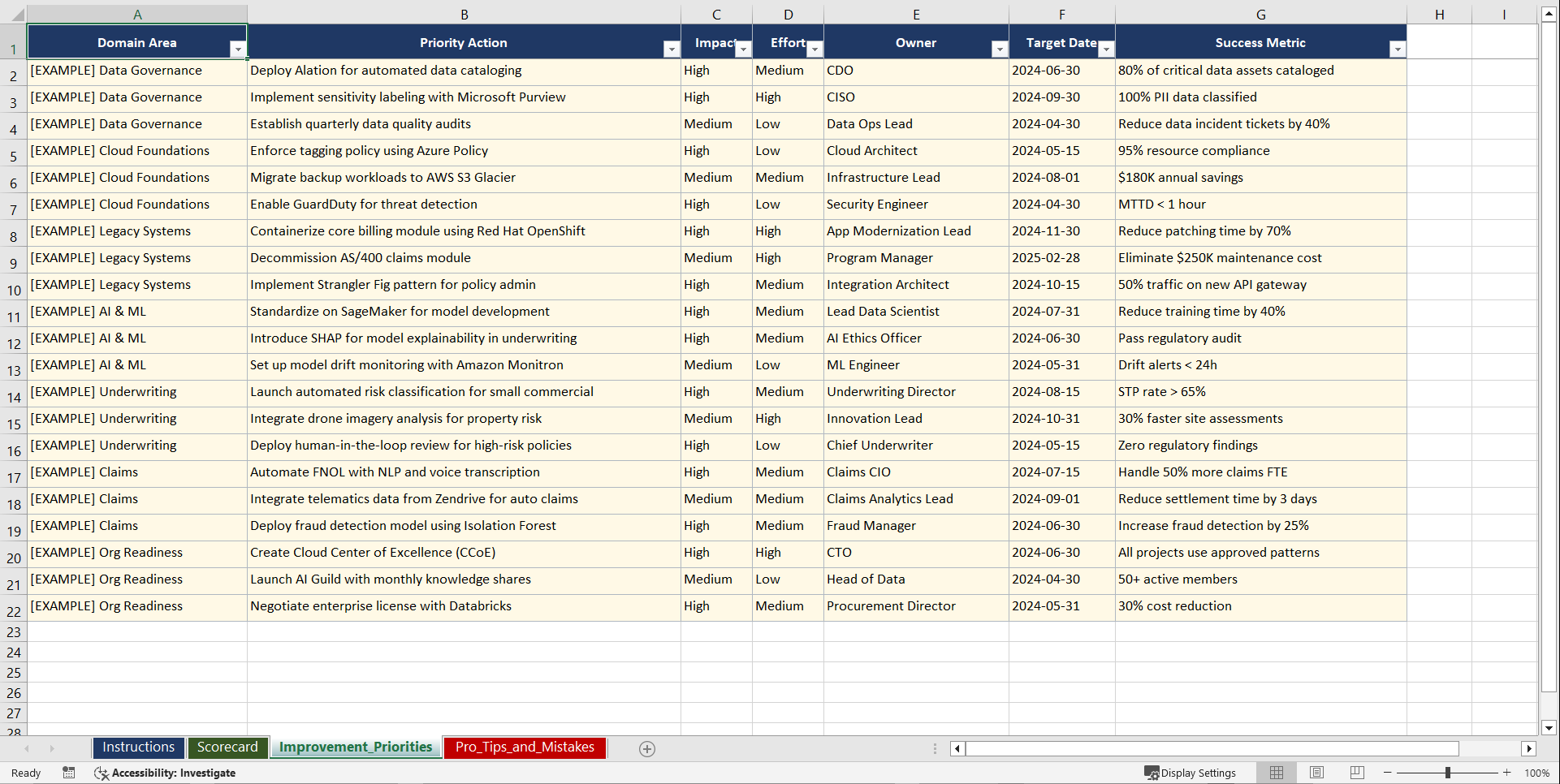Click the Display Settings button
Screen dimensions: 1560x784
coord(1191,773)
